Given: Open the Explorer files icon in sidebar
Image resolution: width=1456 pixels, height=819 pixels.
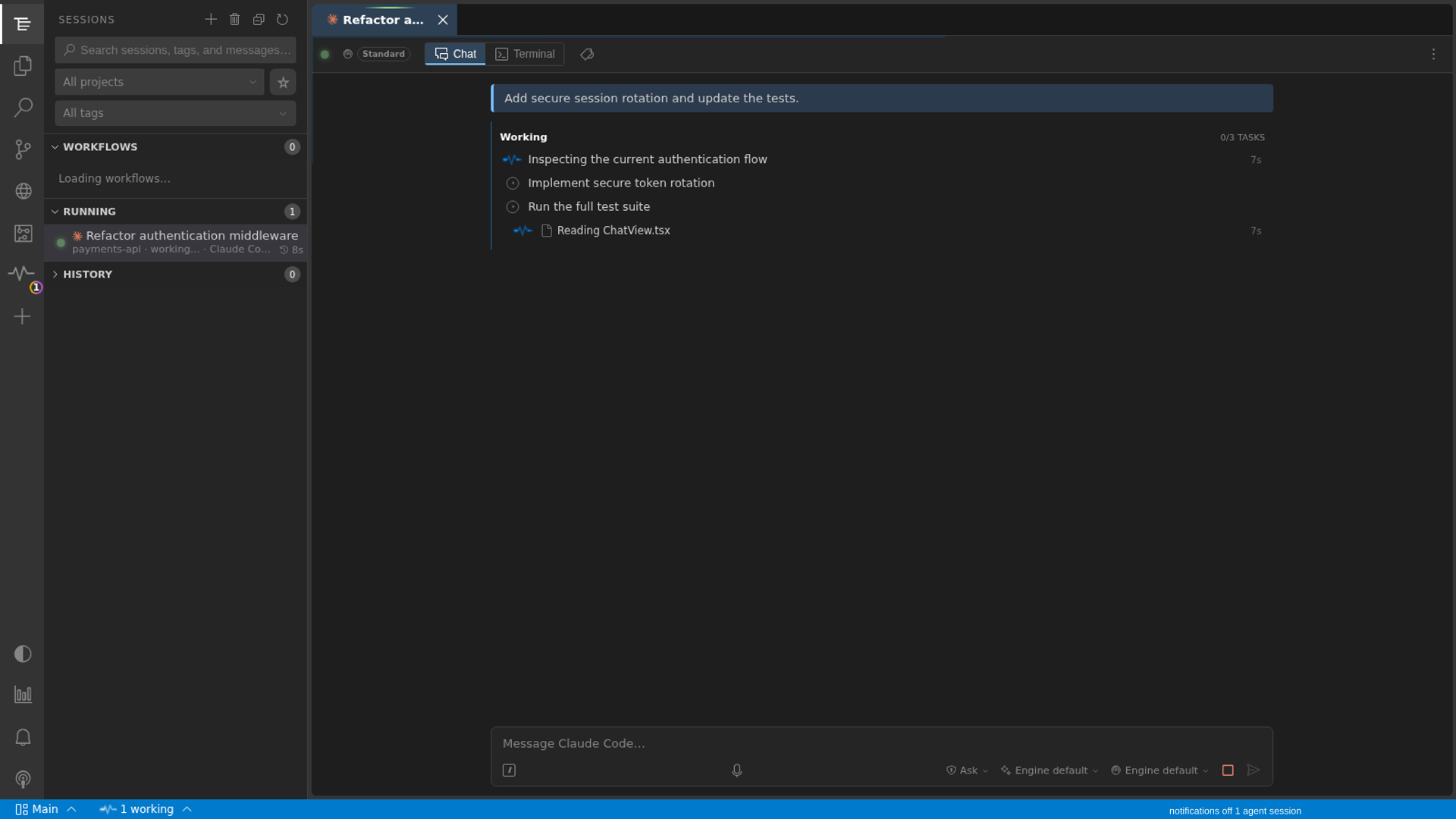Looking at the screenshot, I should [x=23, y=66].
